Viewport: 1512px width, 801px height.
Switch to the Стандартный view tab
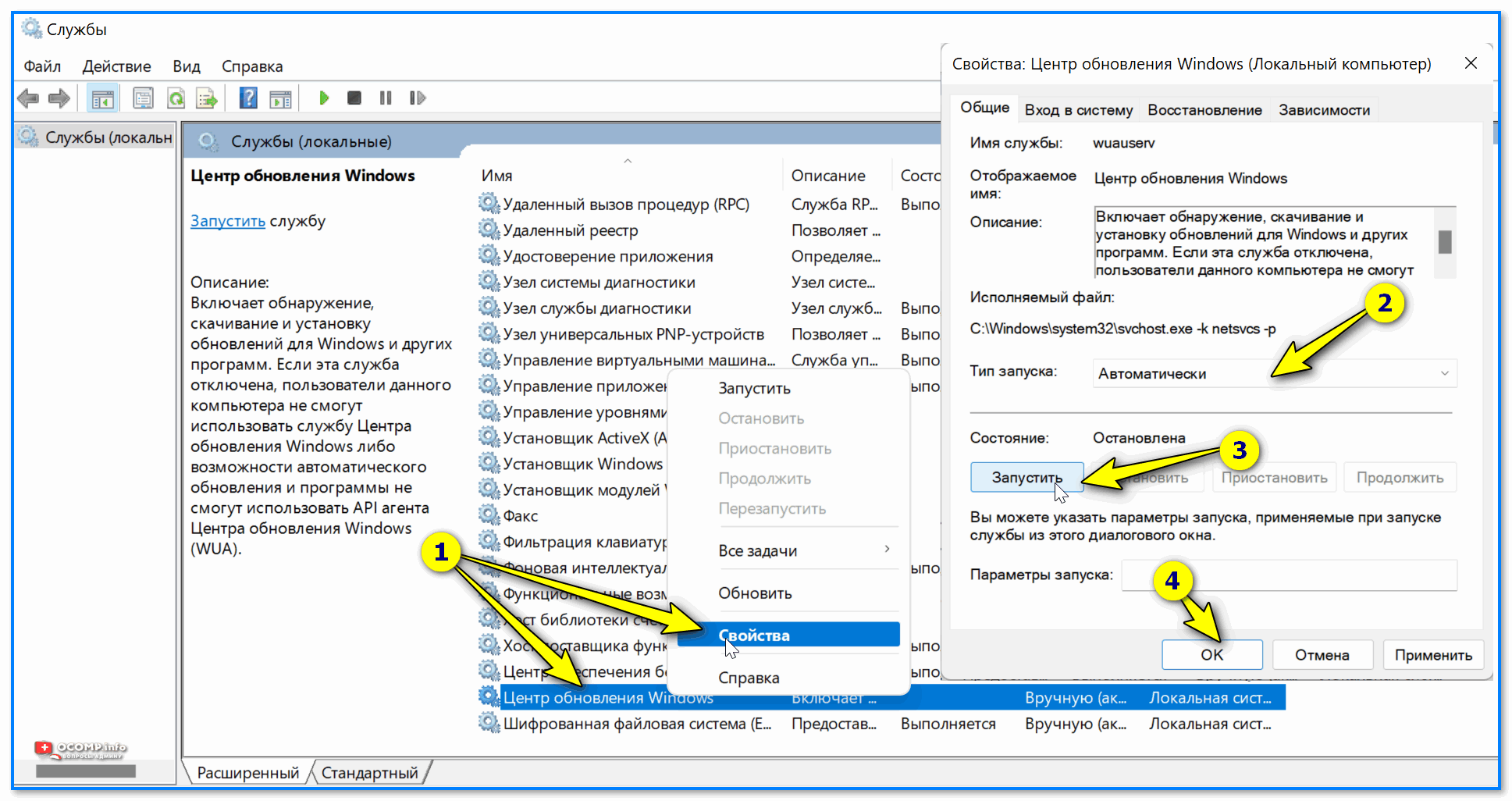370,772
